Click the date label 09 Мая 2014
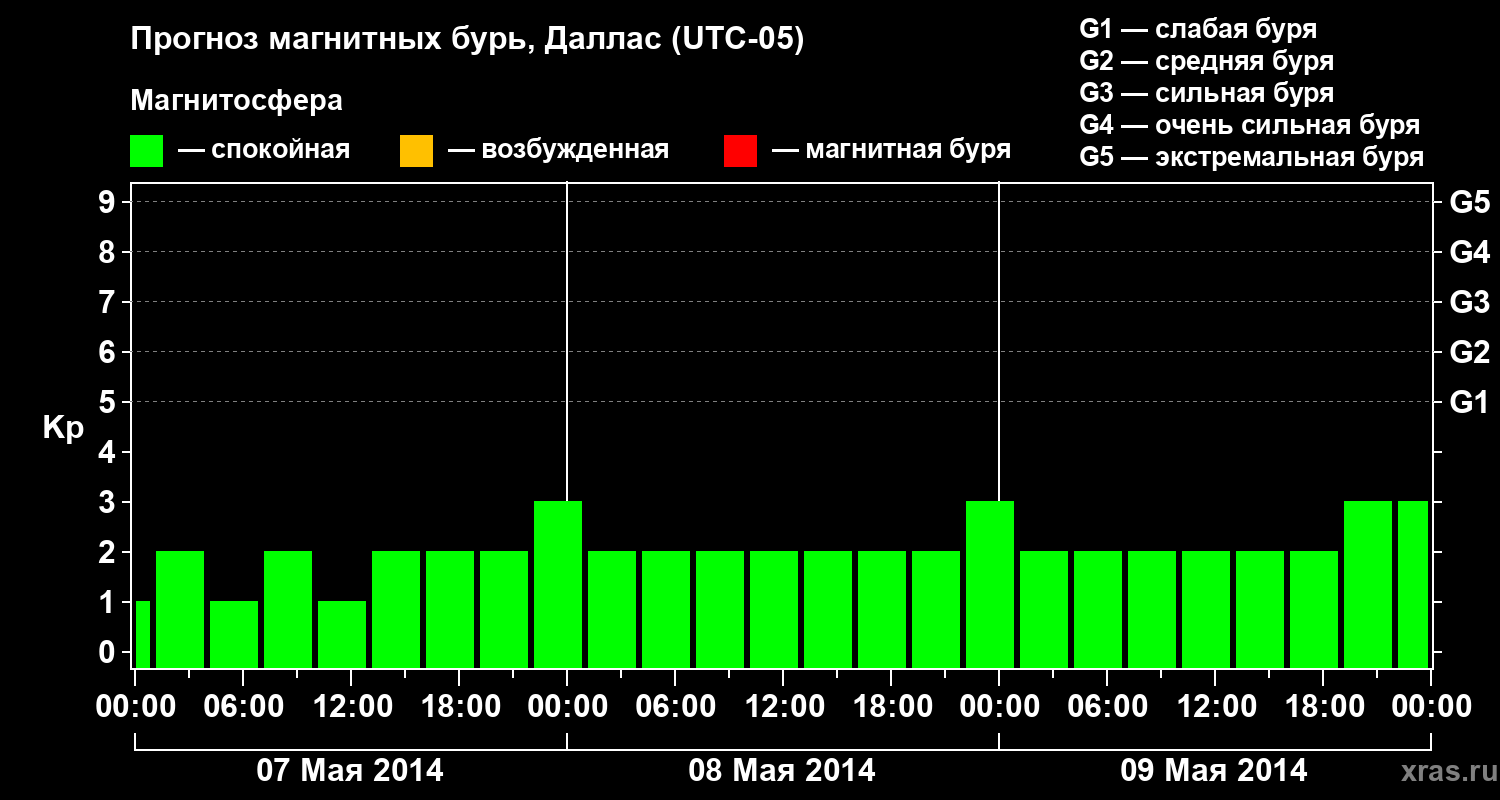This screenshot has width=1500, height=800. 1214,770
